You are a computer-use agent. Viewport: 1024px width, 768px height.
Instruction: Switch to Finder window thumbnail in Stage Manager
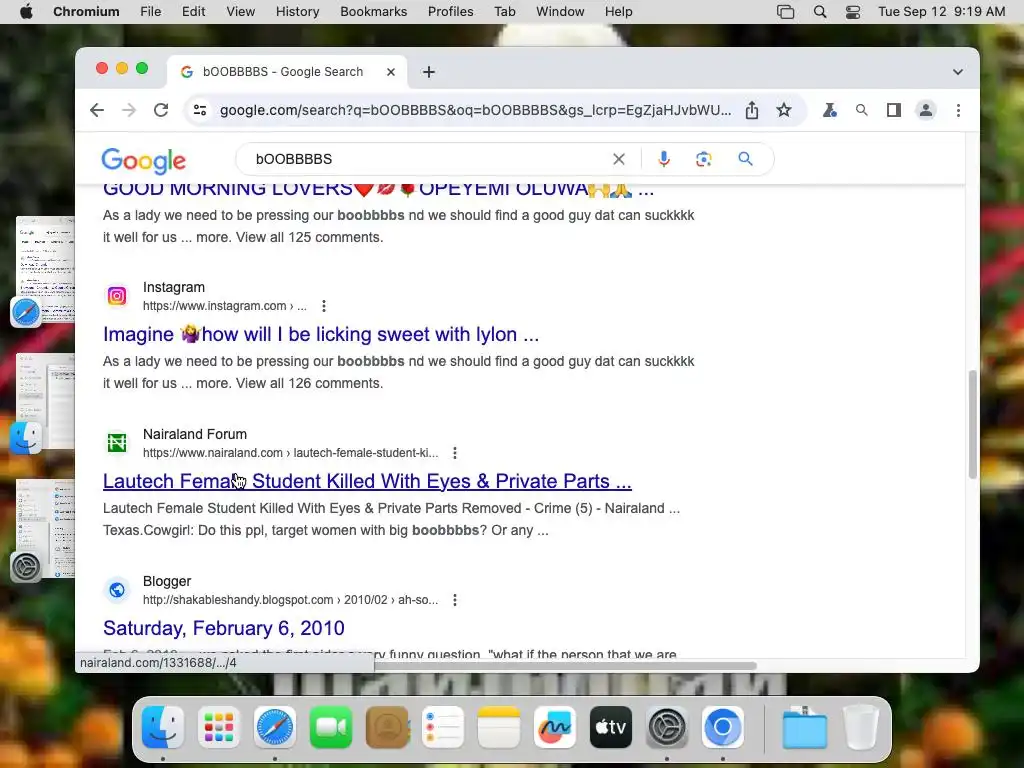click(x=45, y=402)
